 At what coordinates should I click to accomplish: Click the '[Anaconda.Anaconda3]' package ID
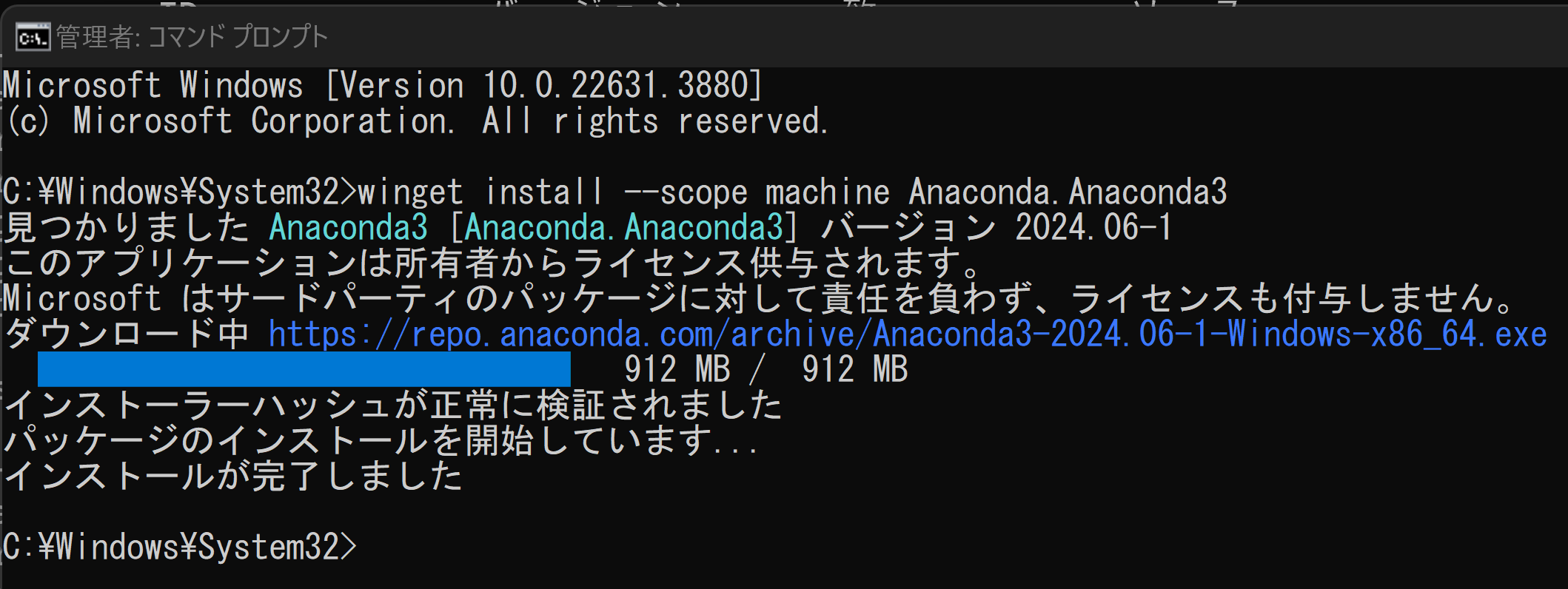click(624, 227)
